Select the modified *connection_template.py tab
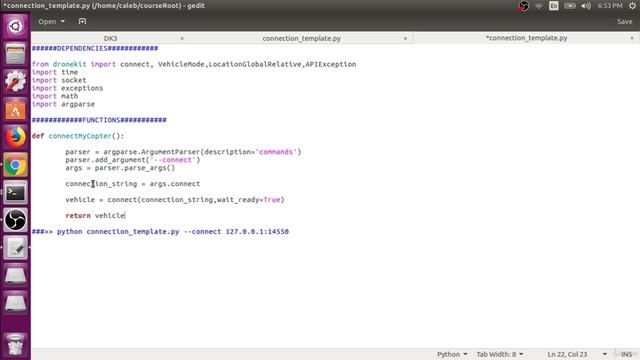The height and width of the screenshot is (360, 640). tap(526, 38)
